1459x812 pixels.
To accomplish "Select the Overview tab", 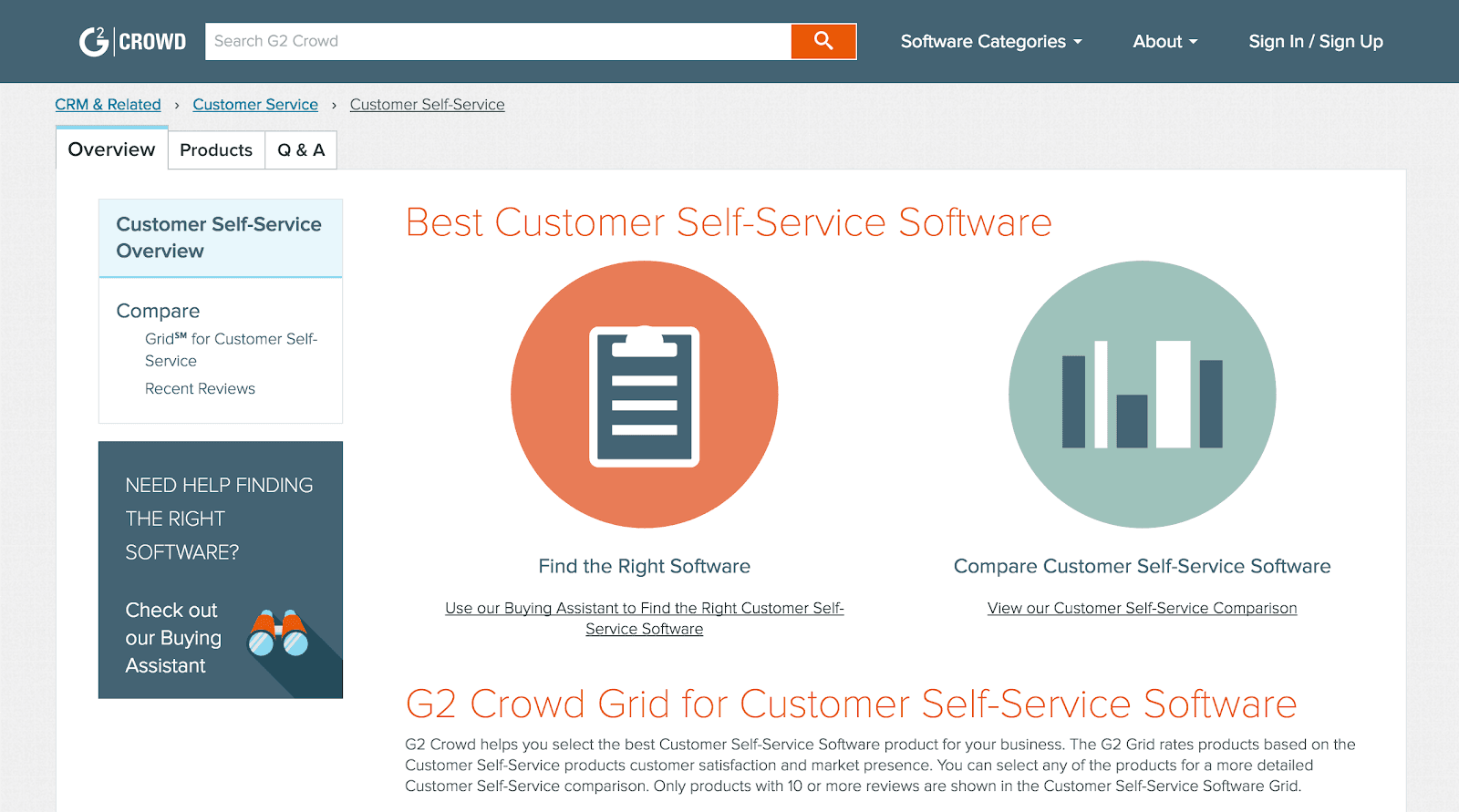I will click(111, 149).
